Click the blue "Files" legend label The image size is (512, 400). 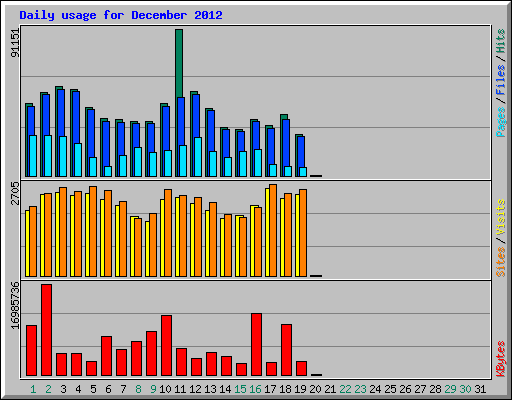[x=501, y=80]
